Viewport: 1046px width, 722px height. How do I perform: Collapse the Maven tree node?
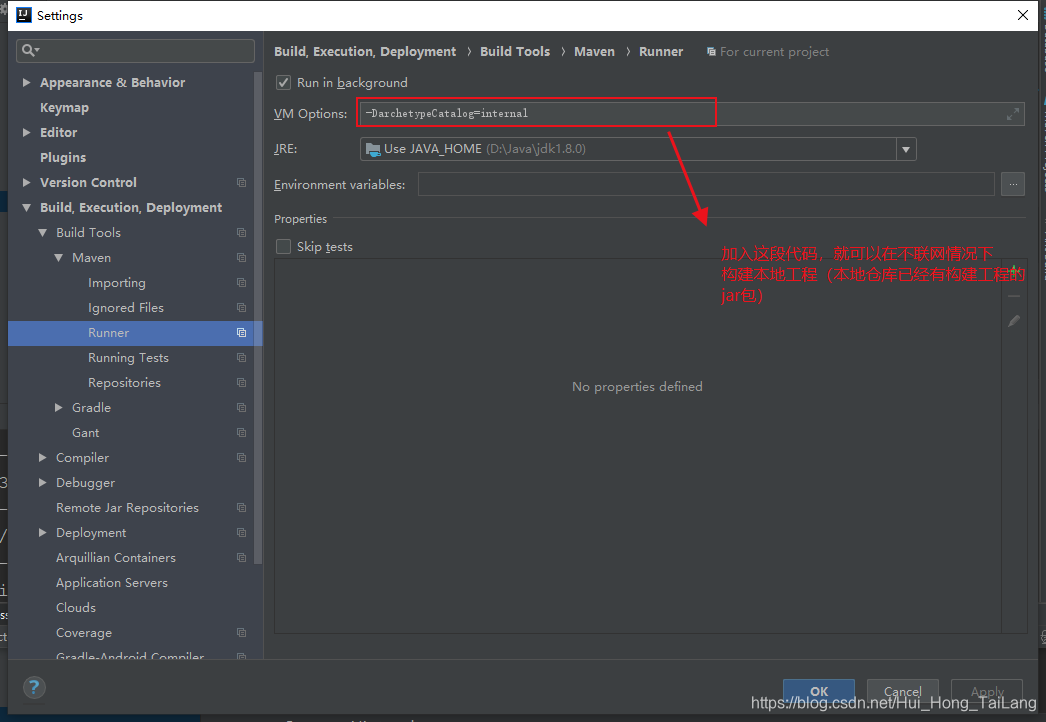(59, 258)
